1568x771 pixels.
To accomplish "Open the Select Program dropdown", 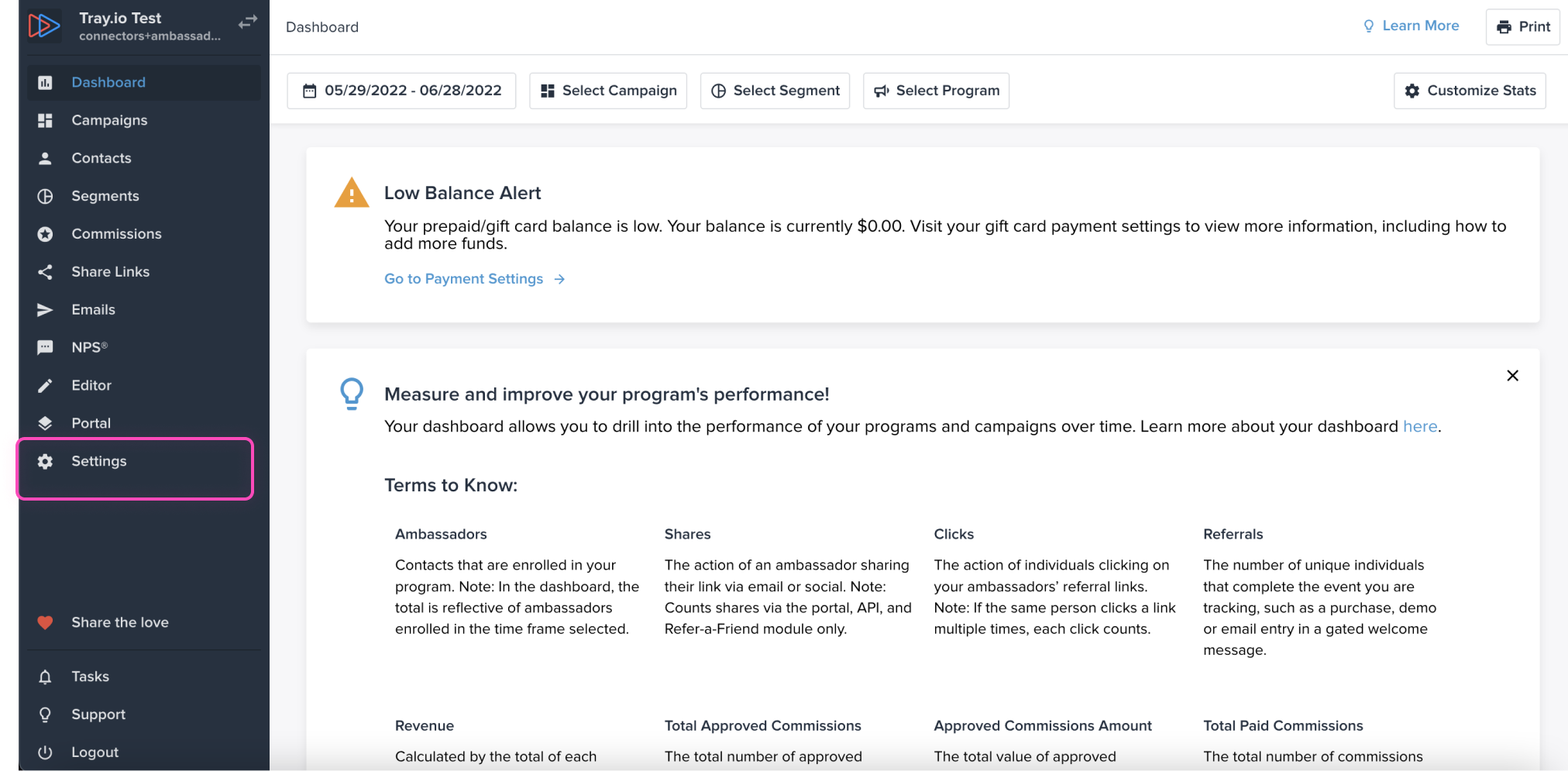I will pos(936,91).
